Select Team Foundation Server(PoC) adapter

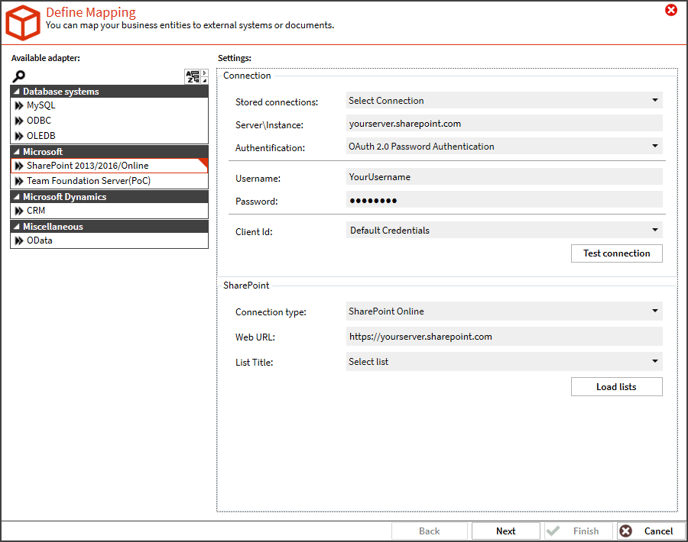click(x=109, y=181)
